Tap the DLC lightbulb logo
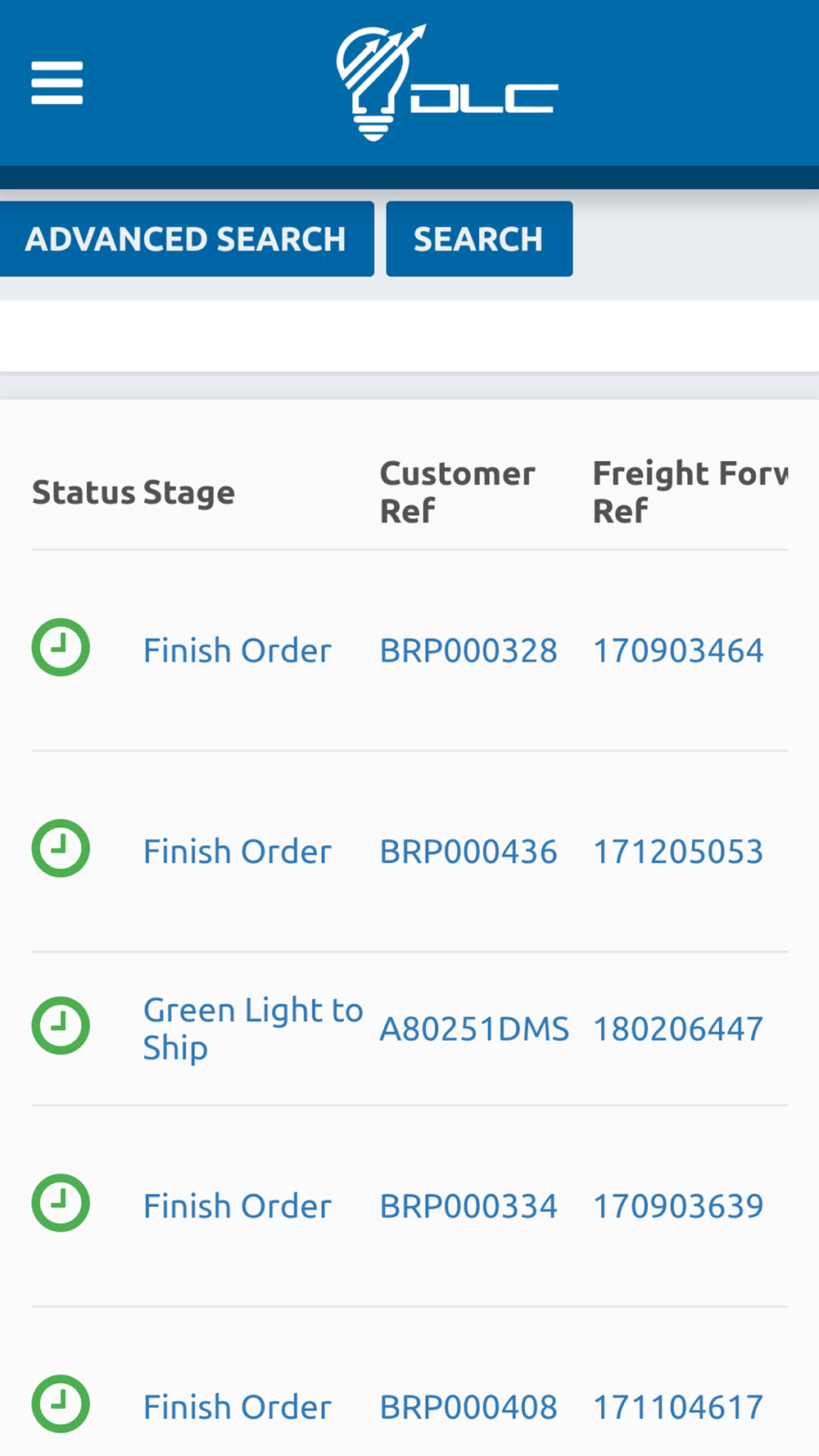 [x=447, y=83]
